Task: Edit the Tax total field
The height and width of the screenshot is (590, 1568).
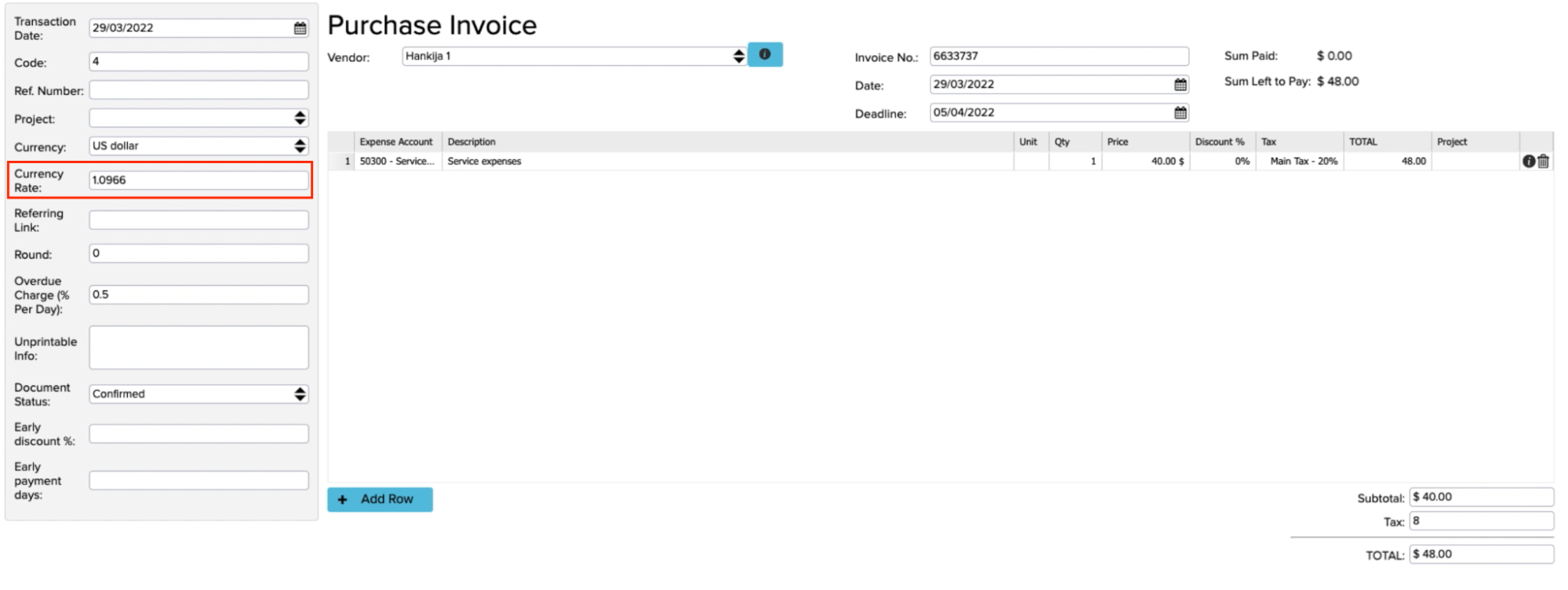Action: [x=1480, y=521]
